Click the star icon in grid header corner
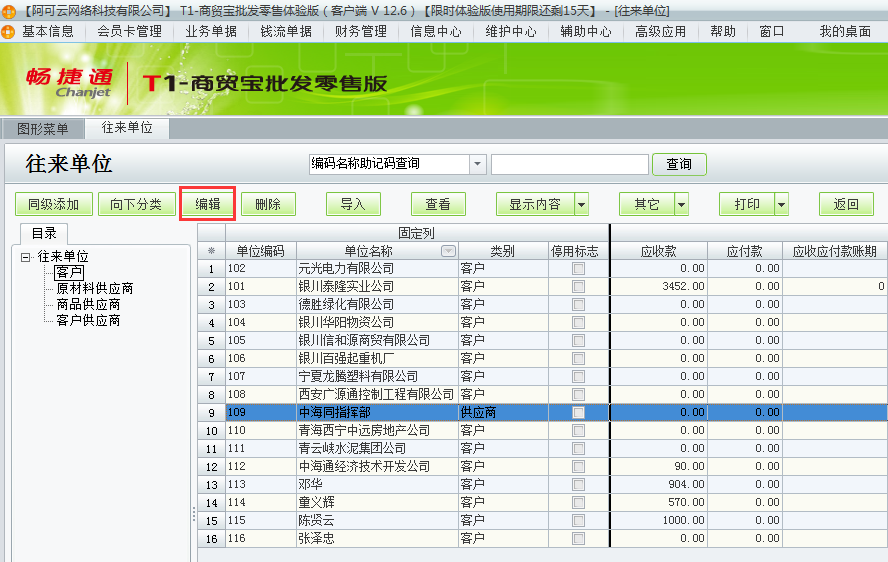The height and width of the screenshot is (562, 888). pos(211,251)
